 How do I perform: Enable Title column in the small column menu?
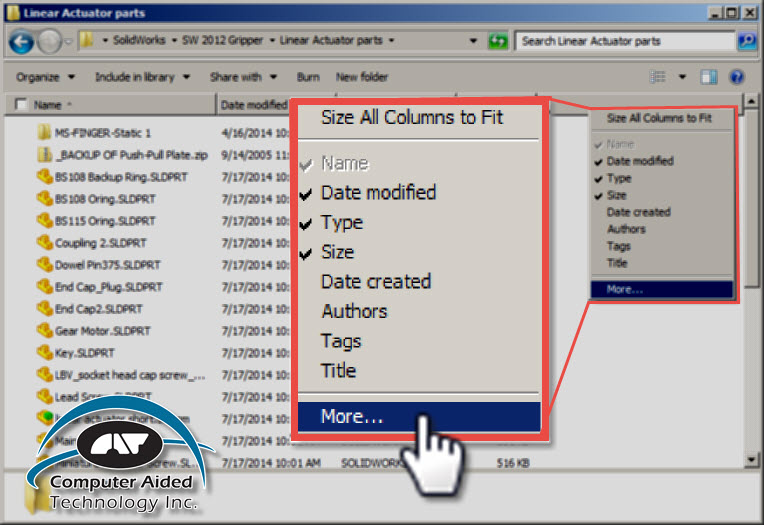coord(617,263)
